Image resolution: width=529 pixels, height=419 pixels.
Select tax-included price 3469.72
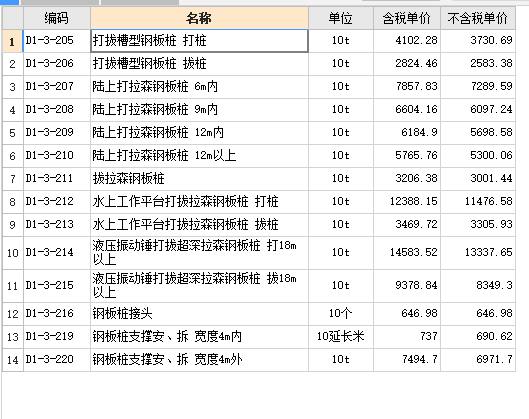[407, 225]
